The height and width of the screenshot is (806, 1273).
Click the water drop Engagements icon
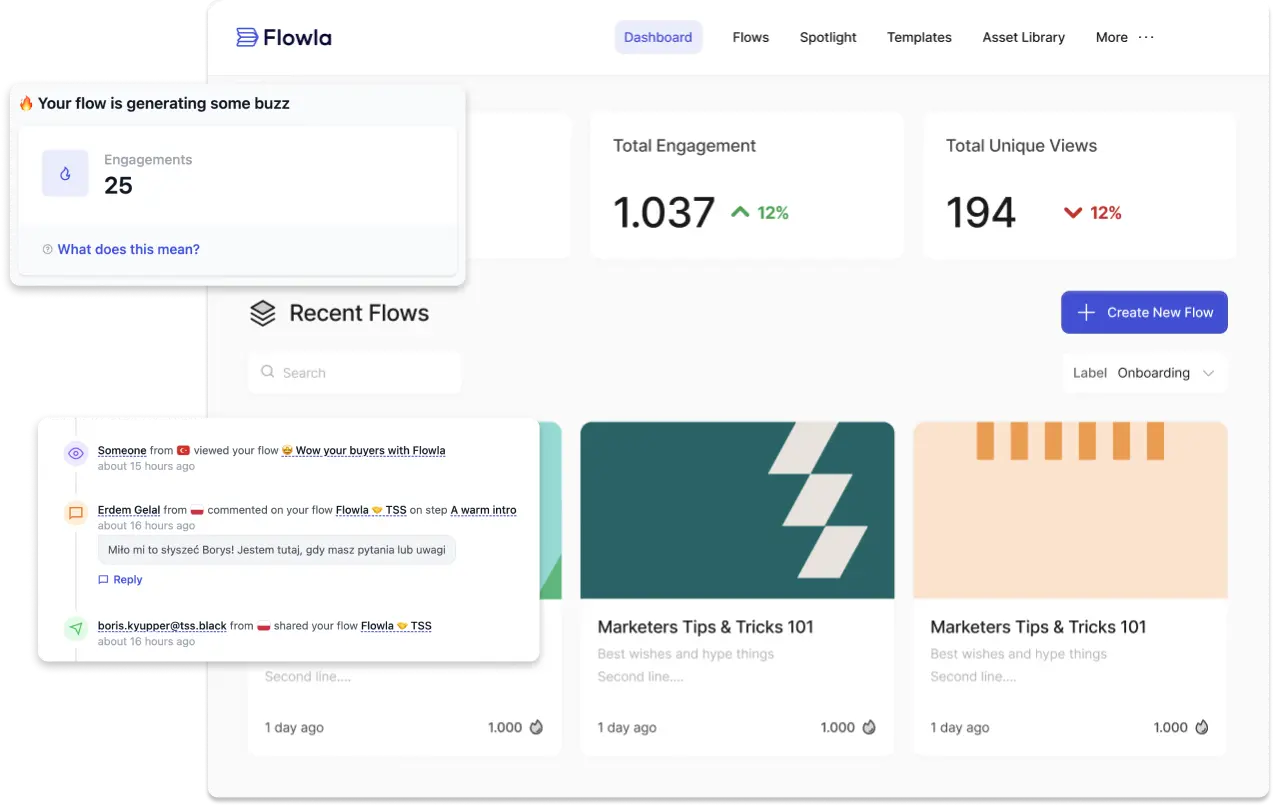coord(65,173)
